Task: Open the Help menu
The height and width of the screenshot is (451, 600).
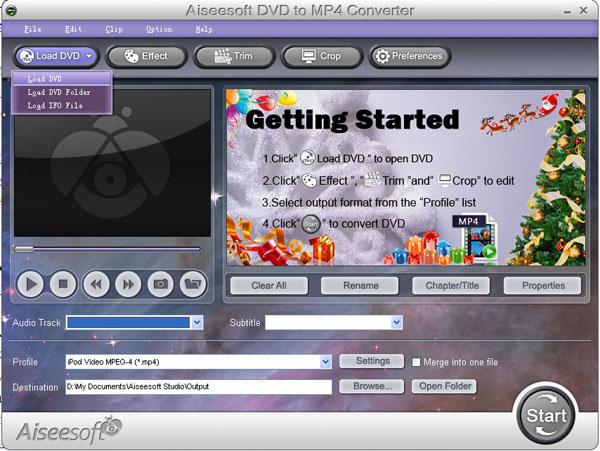Action: tap(204, 29)
